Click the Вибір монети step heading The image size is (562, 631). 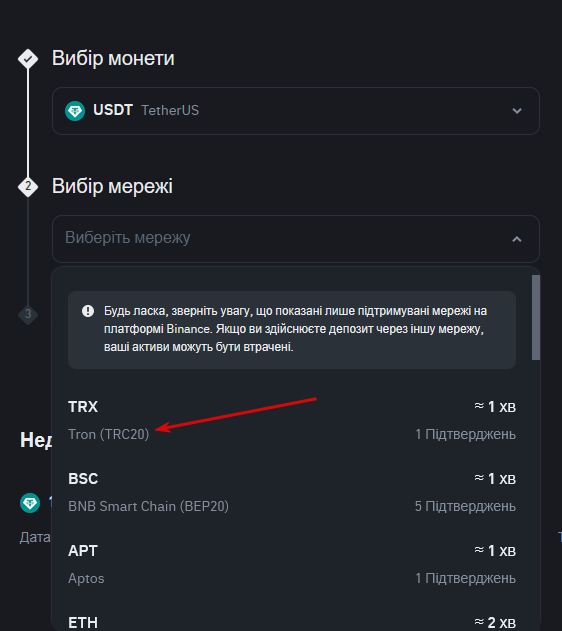[113, 58]
